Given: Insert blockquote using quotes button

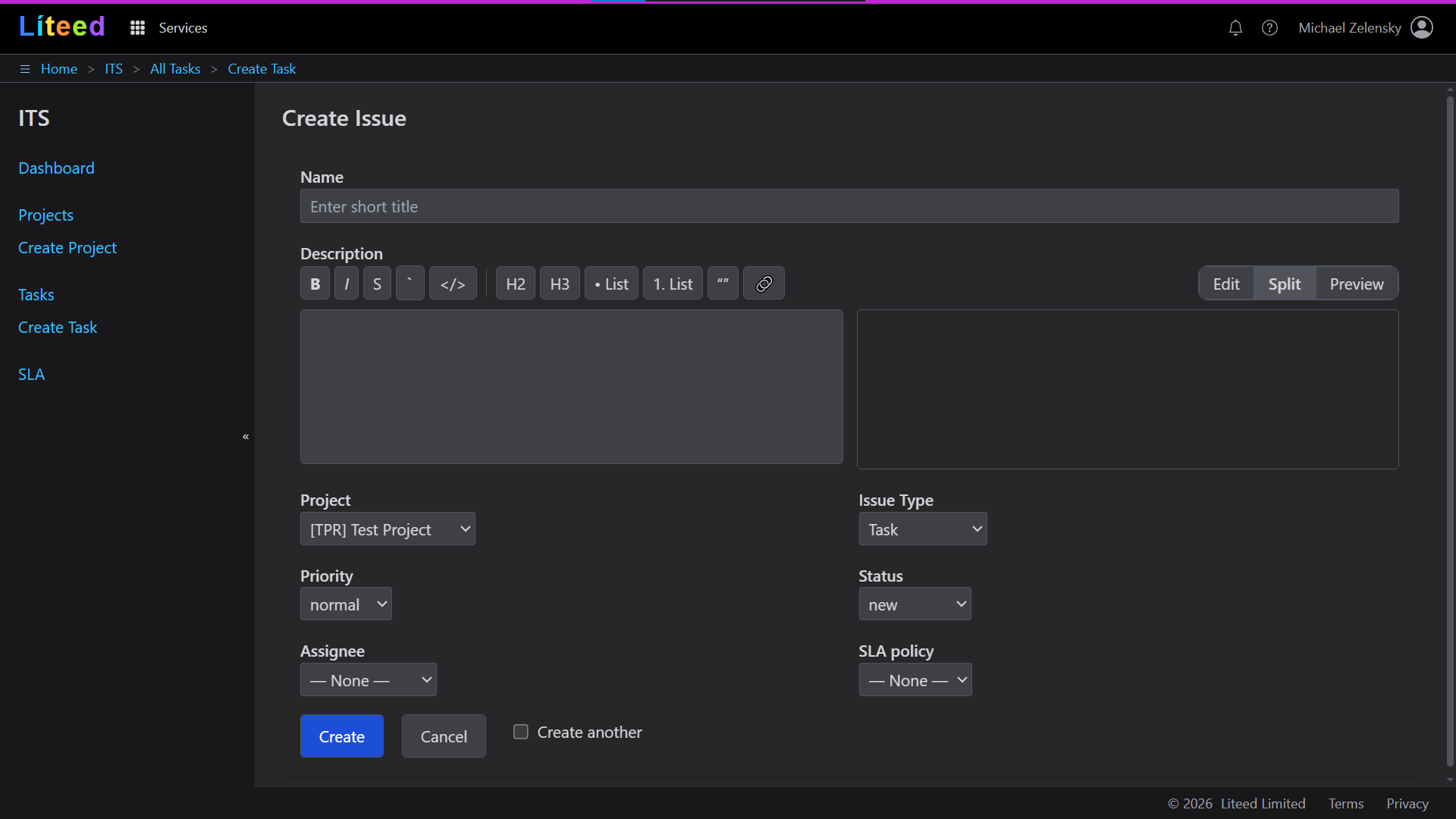Looking at the screenshot, I should [x=723, y=284].
